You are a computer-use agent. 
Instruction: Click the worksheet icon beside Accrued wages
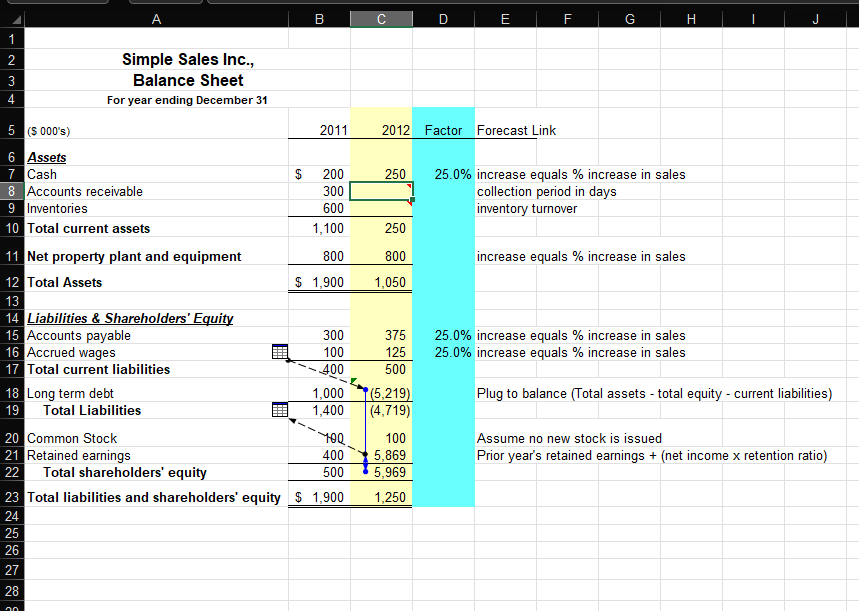tap(280, 352)
